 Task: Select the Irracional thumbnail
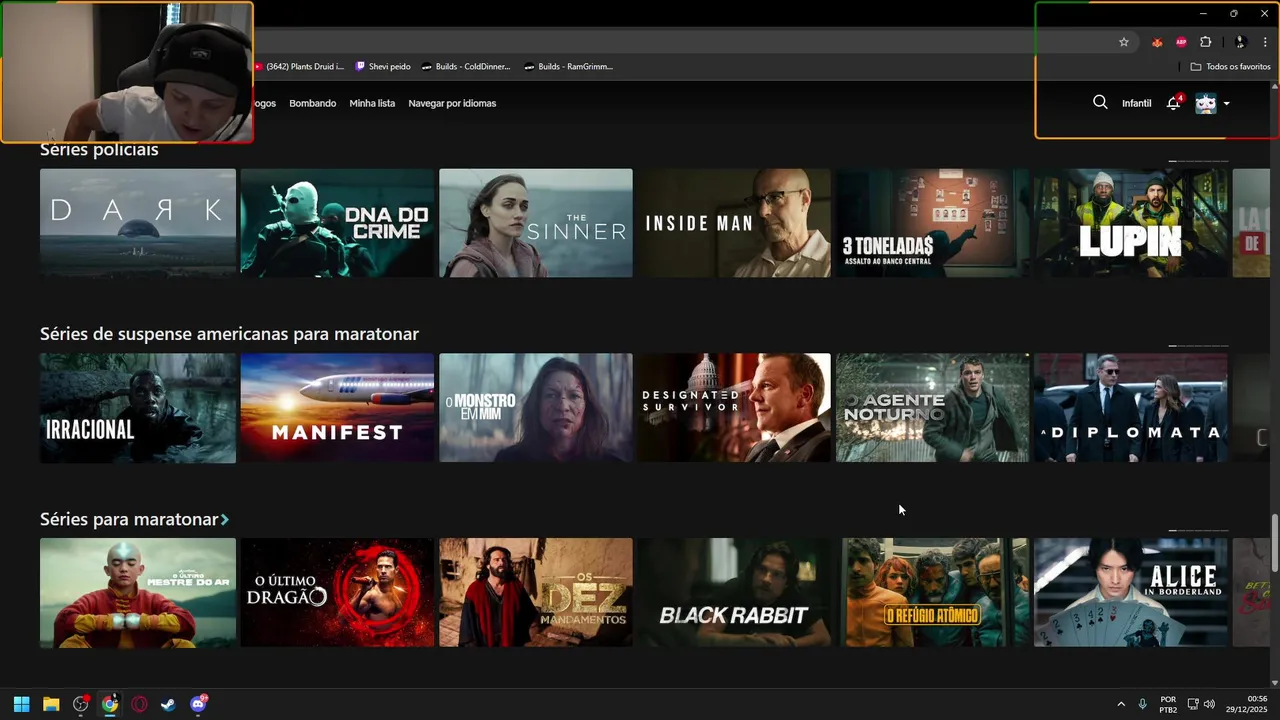(138, 408)
